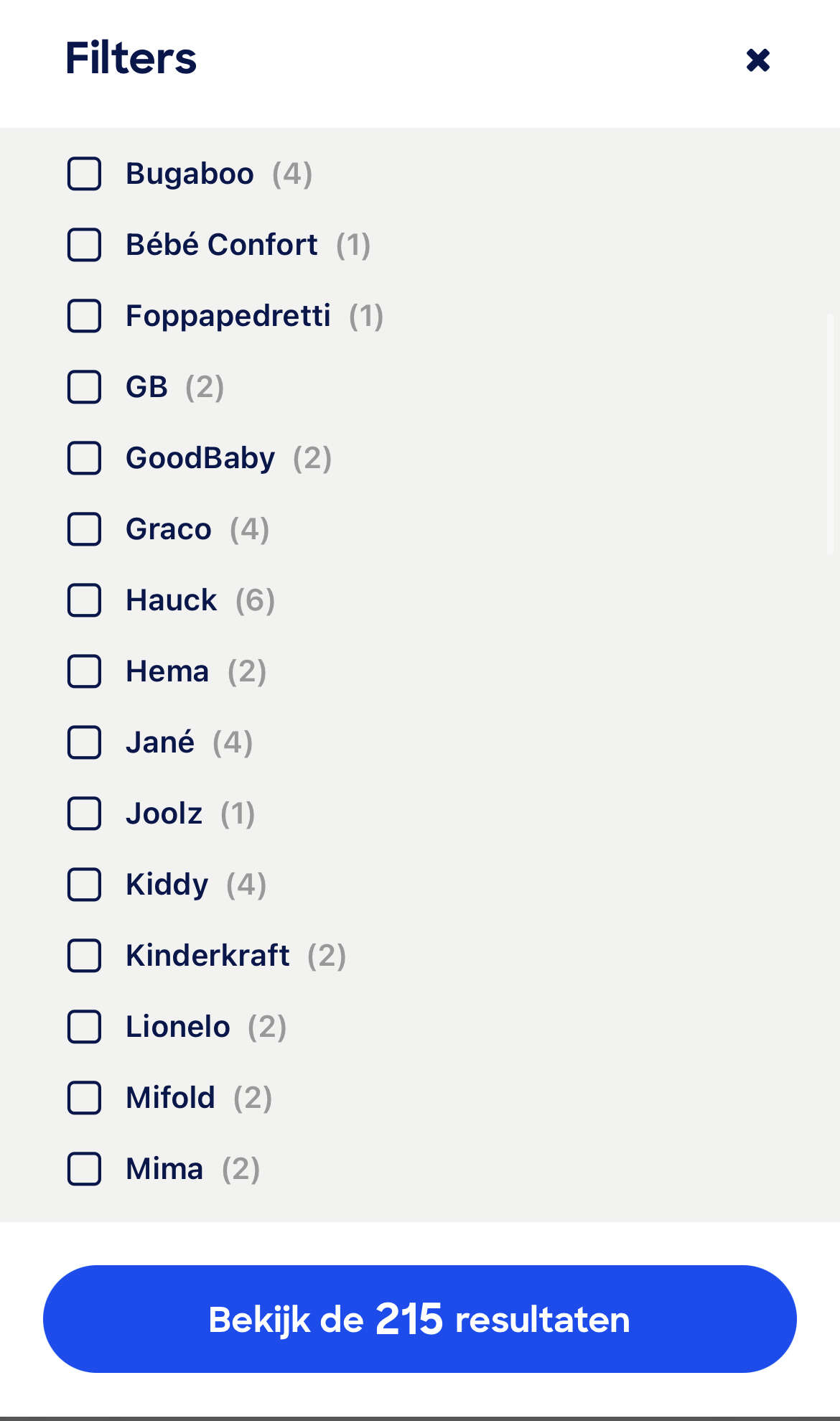
Task: Tick the Foppapedretti checkbox
Action: (x=85, y=316)
